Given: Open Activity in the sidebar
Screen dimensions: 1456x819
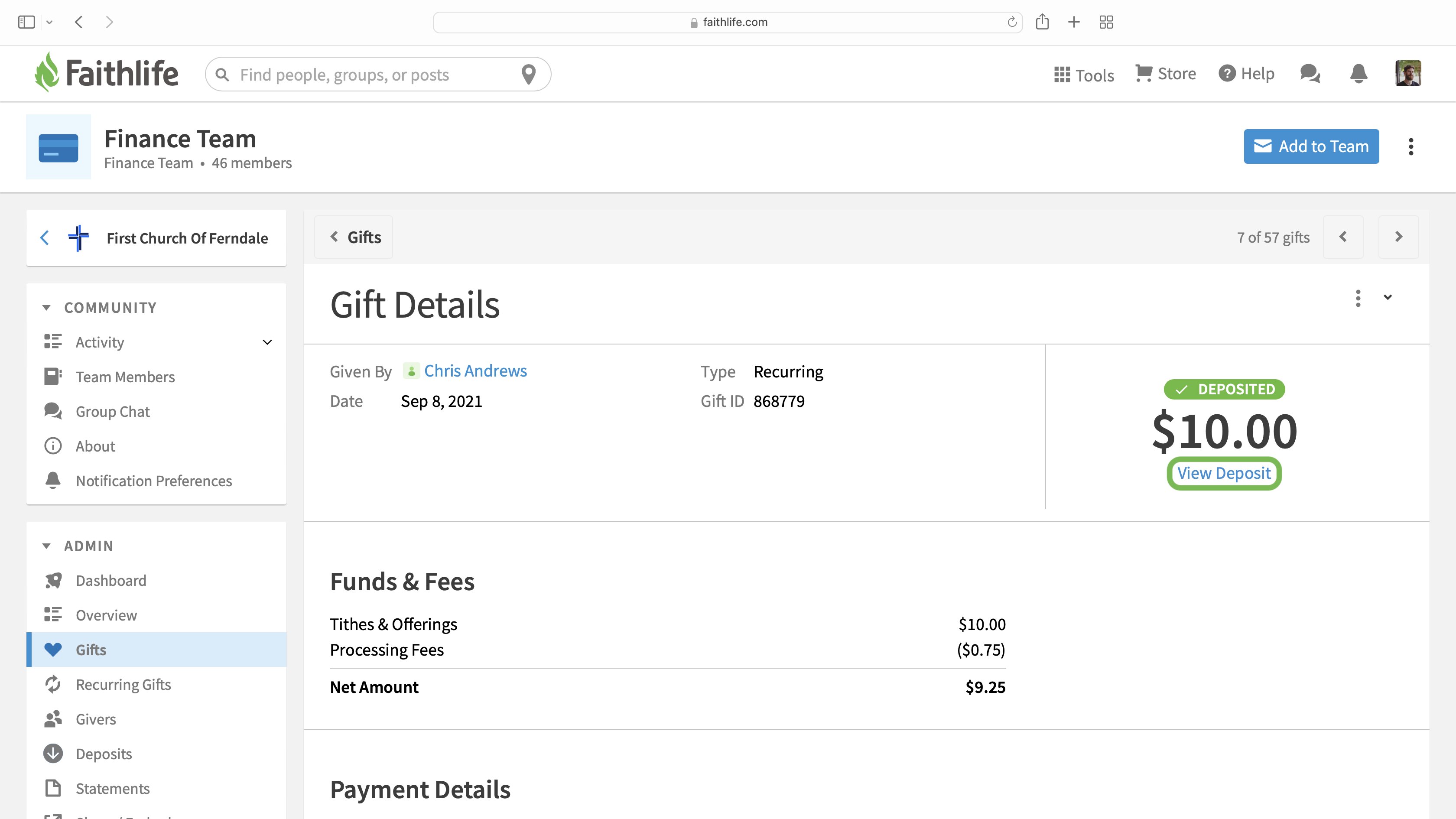Looking at the screenshot, I should 100,342.
